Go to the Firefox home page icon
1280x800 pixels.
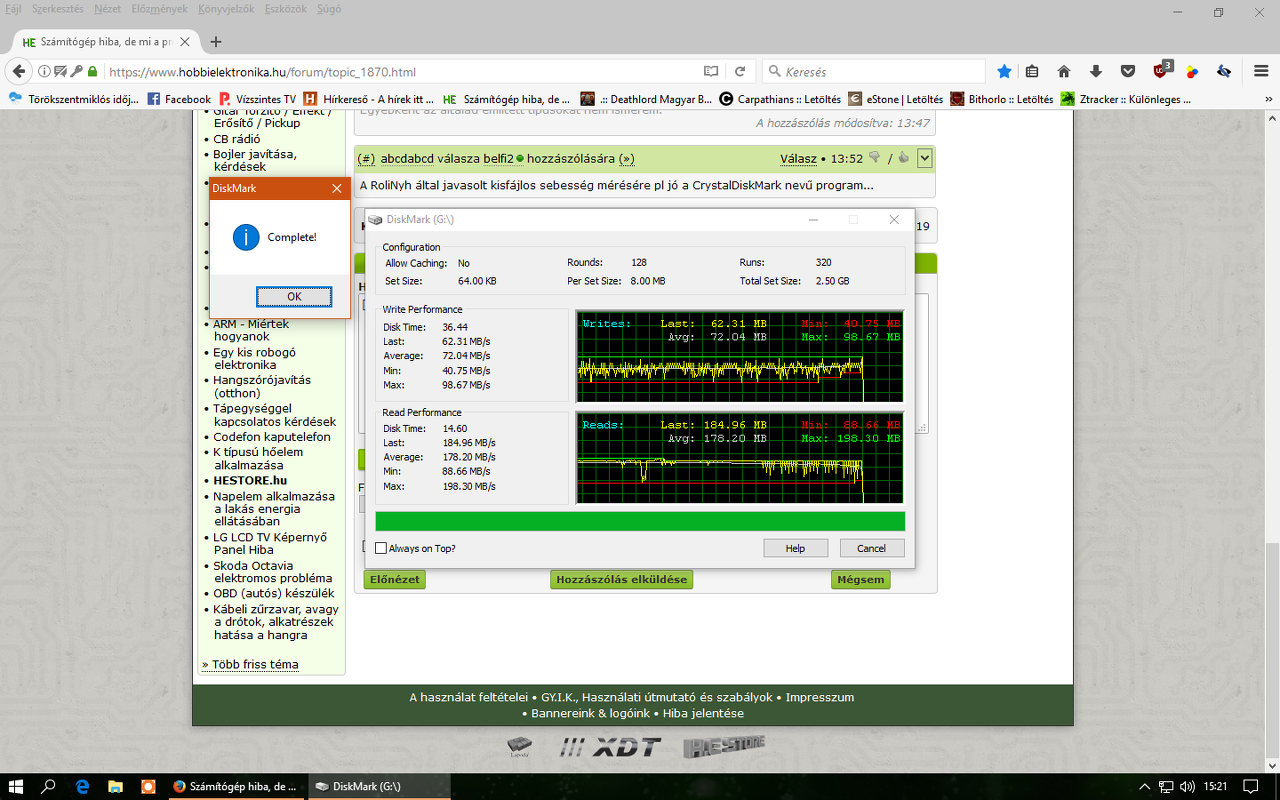[1064, 72]
